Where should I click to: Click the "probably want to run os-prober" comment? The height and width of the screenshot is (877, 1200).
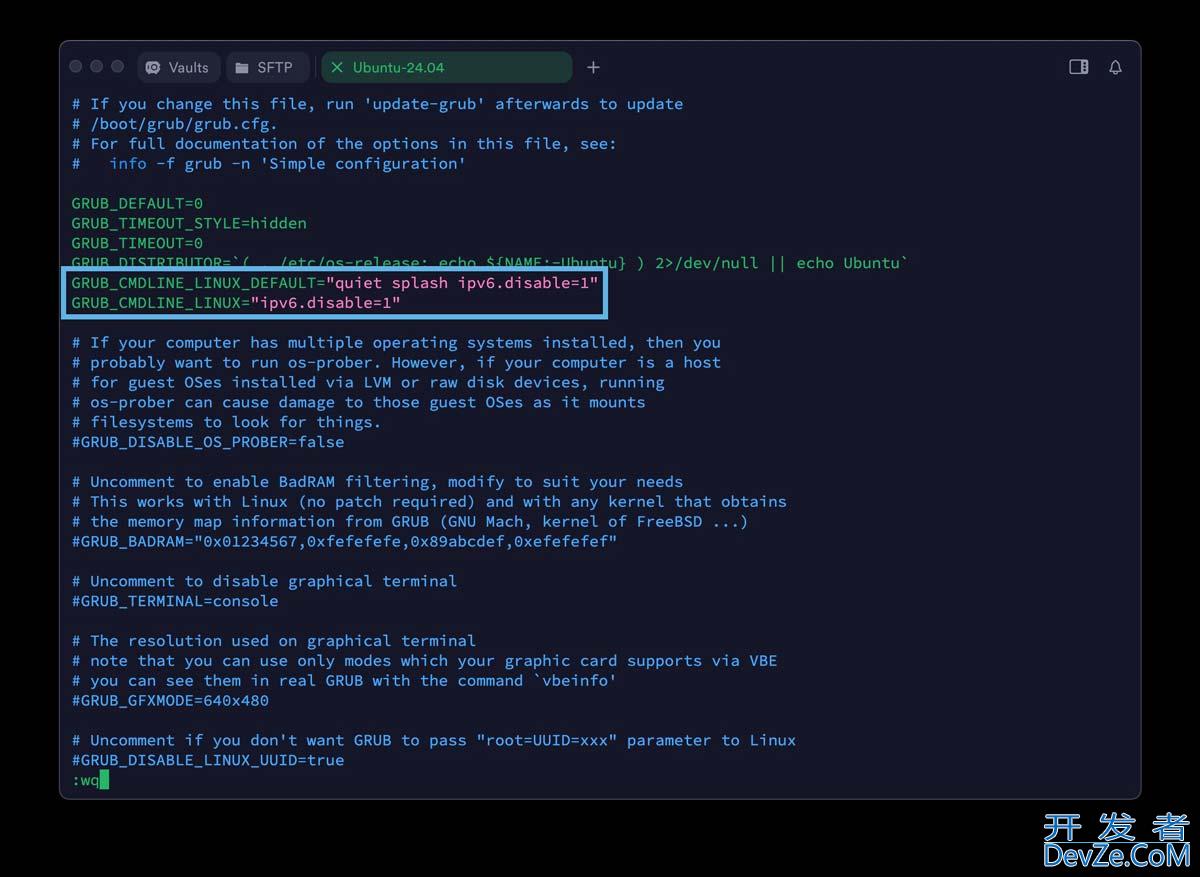396,362
